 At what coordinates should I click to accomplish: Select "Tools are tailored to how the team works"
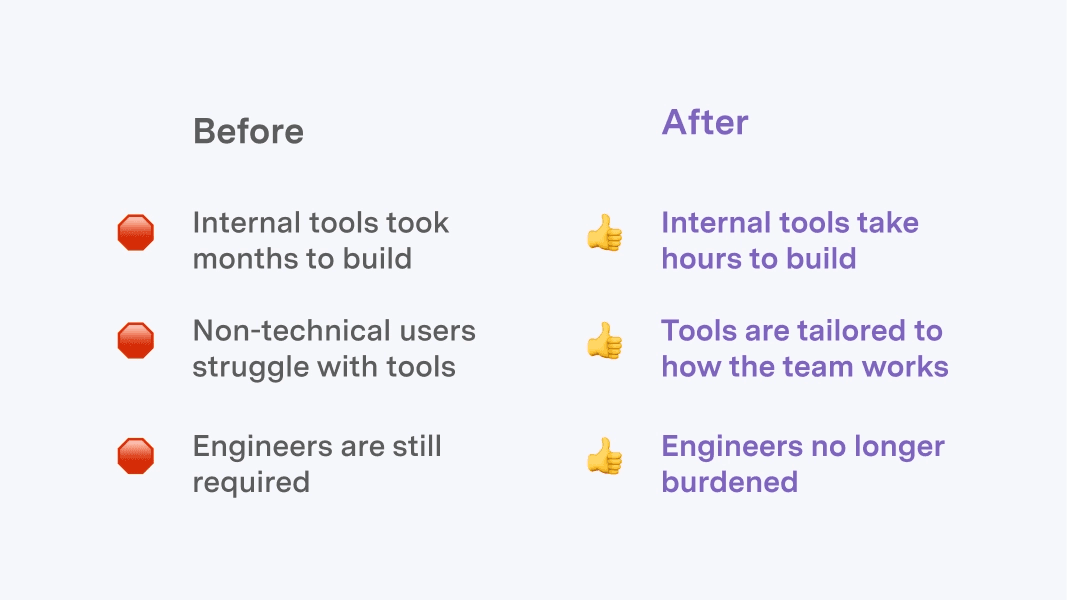(x=804, y=349)
